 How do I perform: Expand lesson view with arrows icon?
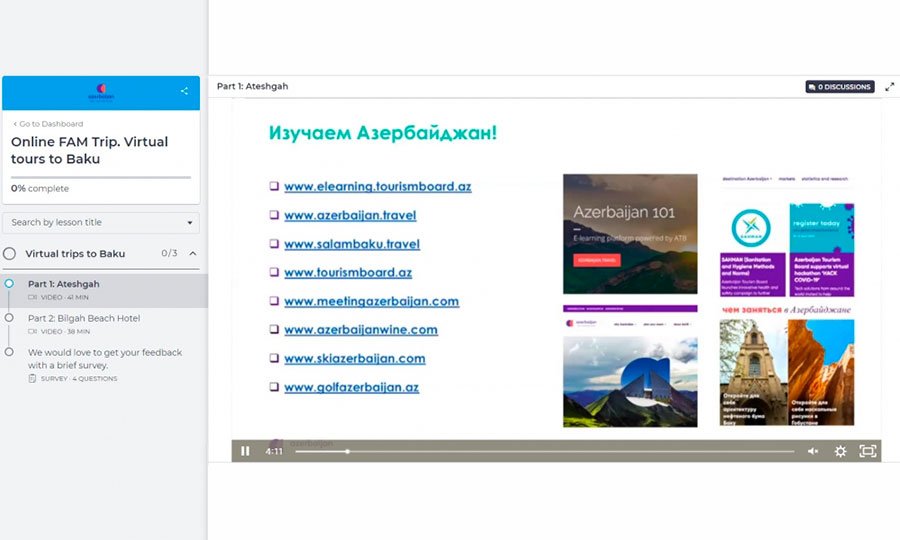click(x=889, y=87)
